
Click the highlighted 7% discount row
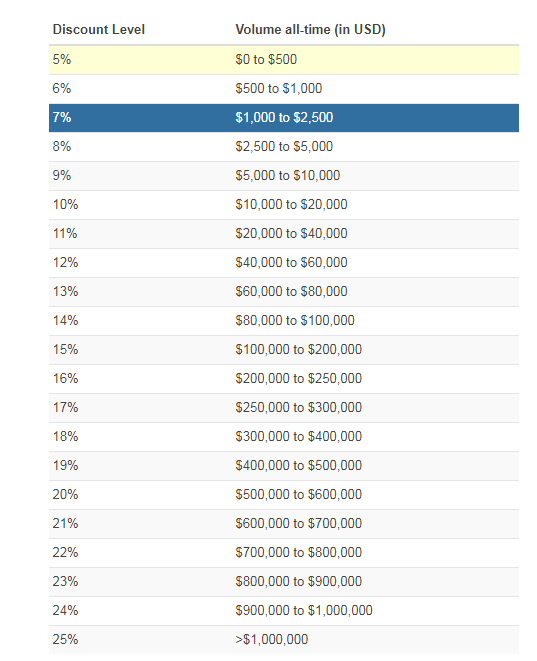point(284,118)
